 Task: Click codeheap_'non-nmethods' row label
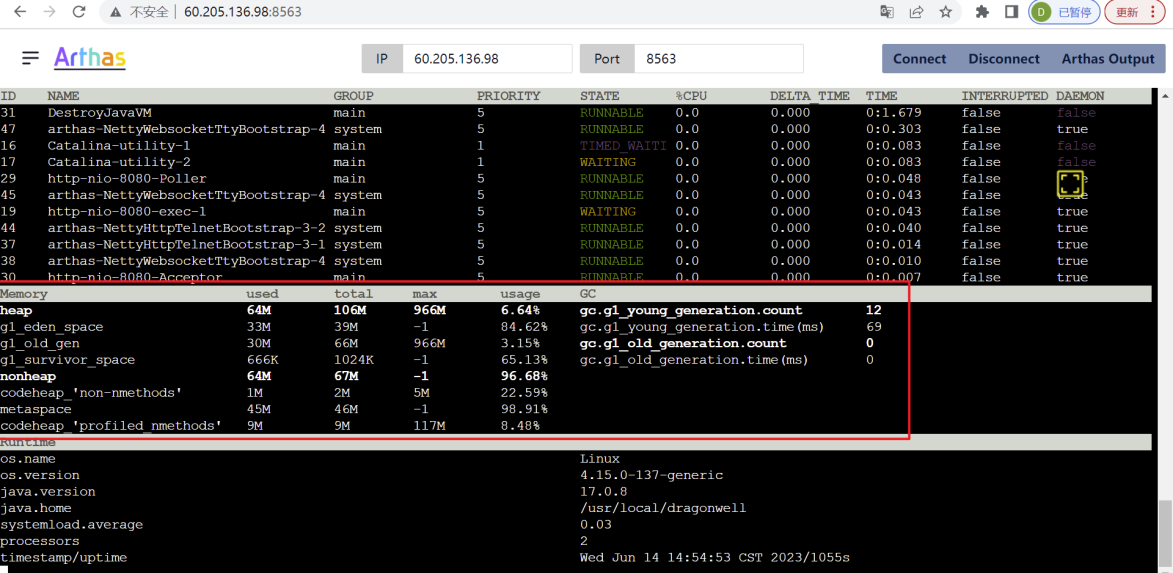[91, 393]
